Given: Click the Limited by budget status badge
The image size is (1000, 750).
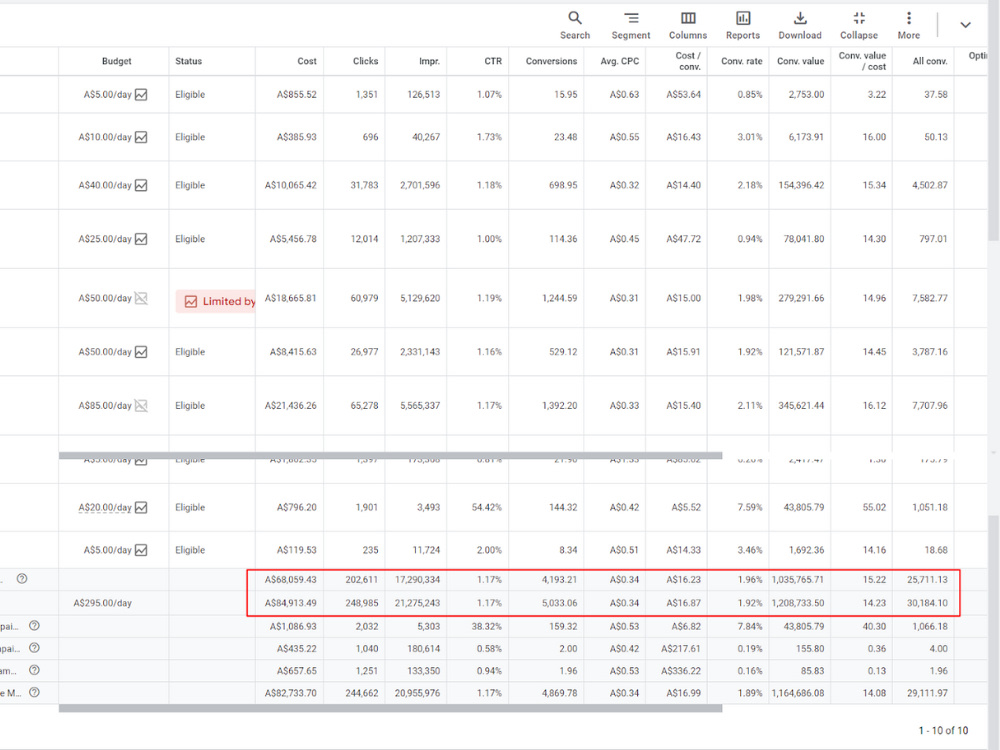Looking at the screenshot, I should [216, 302].
